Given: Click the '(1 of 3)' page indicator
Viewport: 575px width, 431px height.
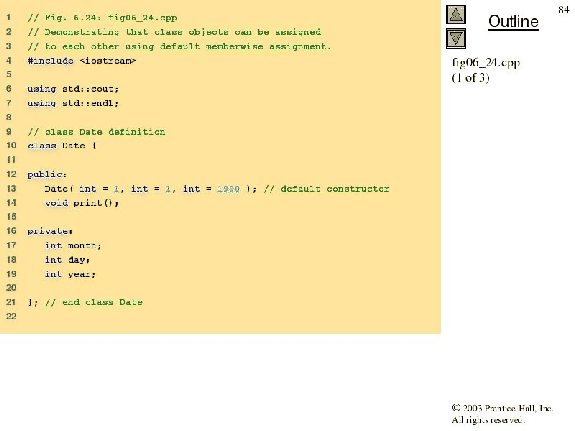Looking at the screenshot, I should (470, 78).
